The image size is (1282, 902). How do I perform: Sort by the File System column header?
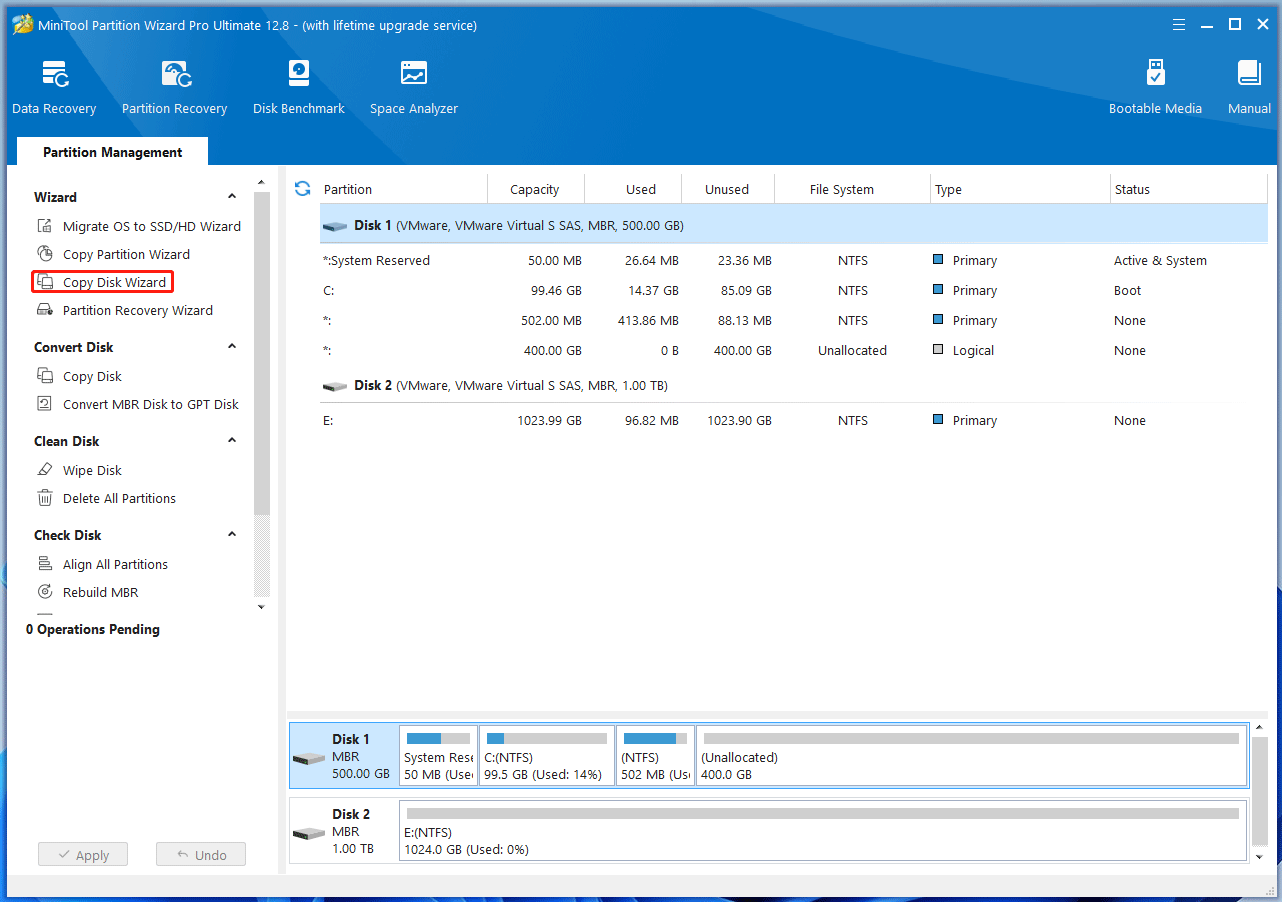click(x=854, y=189)
